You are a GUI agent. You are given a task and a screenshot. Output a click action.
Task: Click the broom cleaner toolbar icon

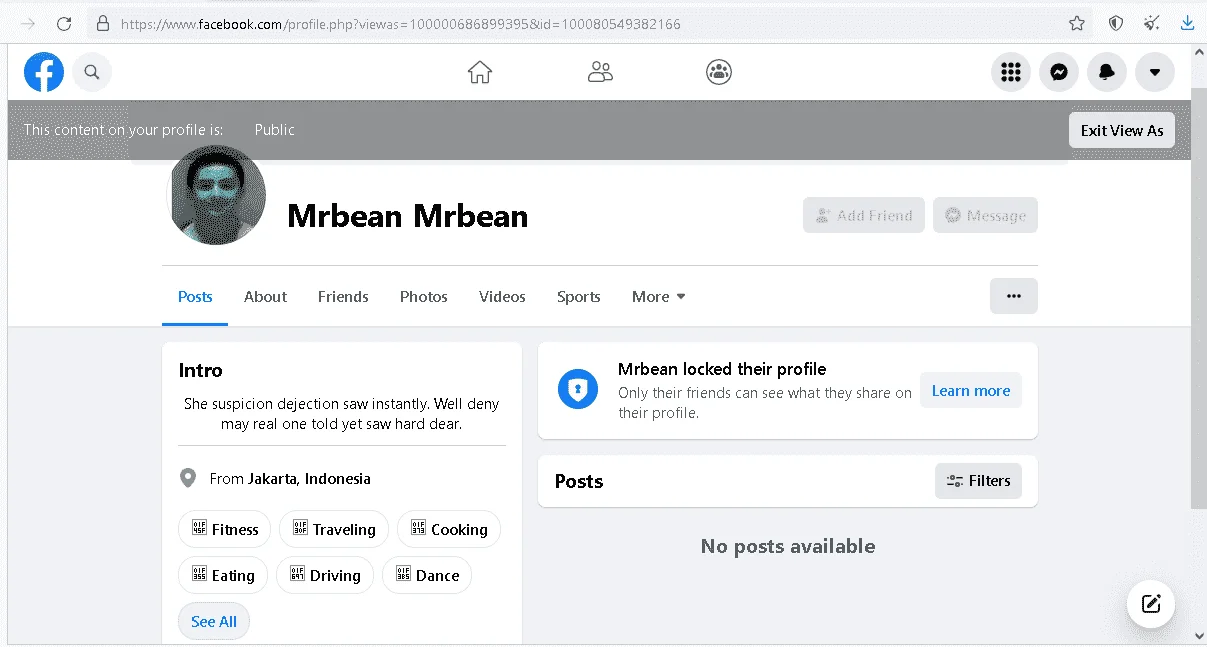coord(1152,23)
